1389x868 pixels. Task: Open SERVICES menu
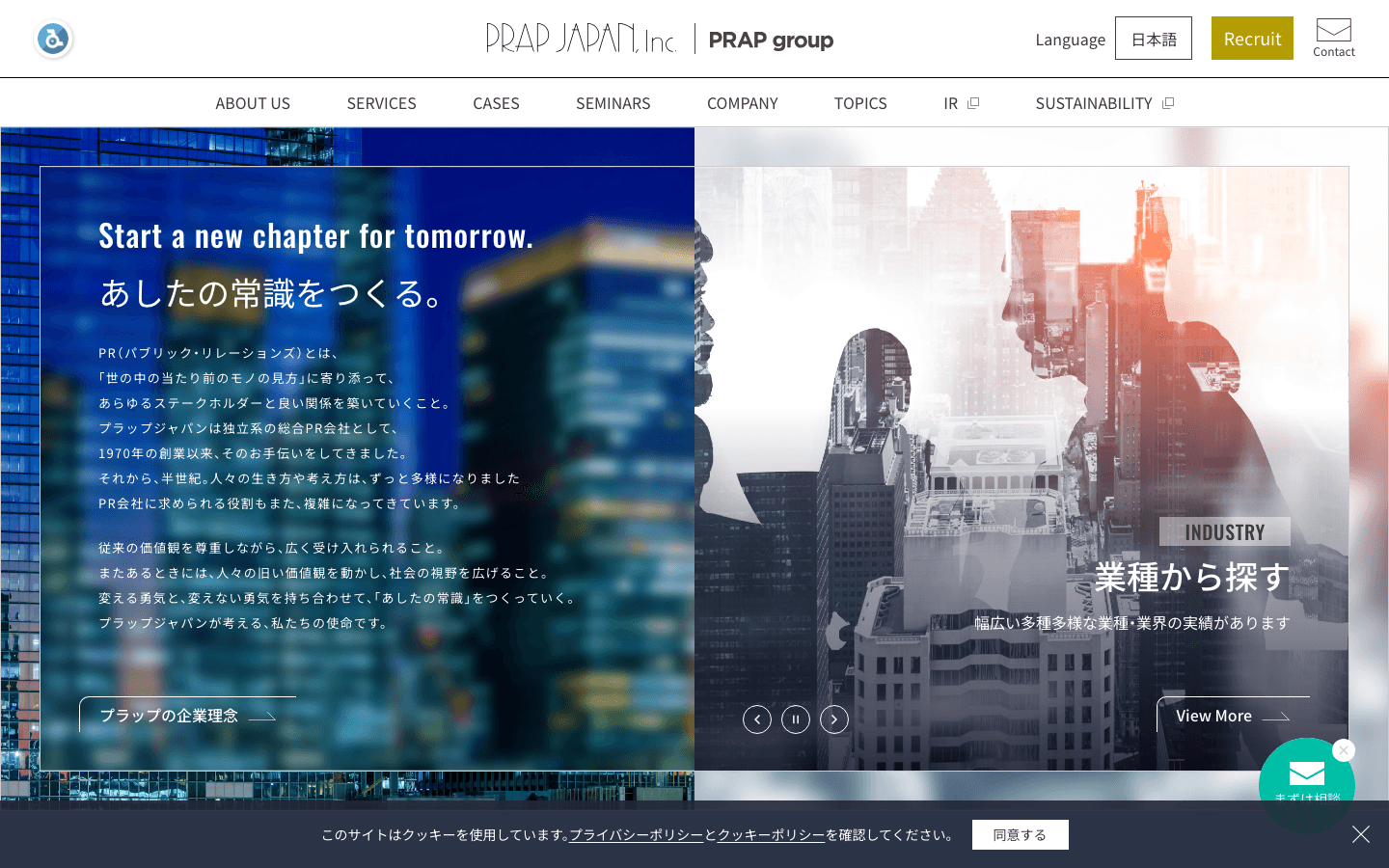click(382, 103)
